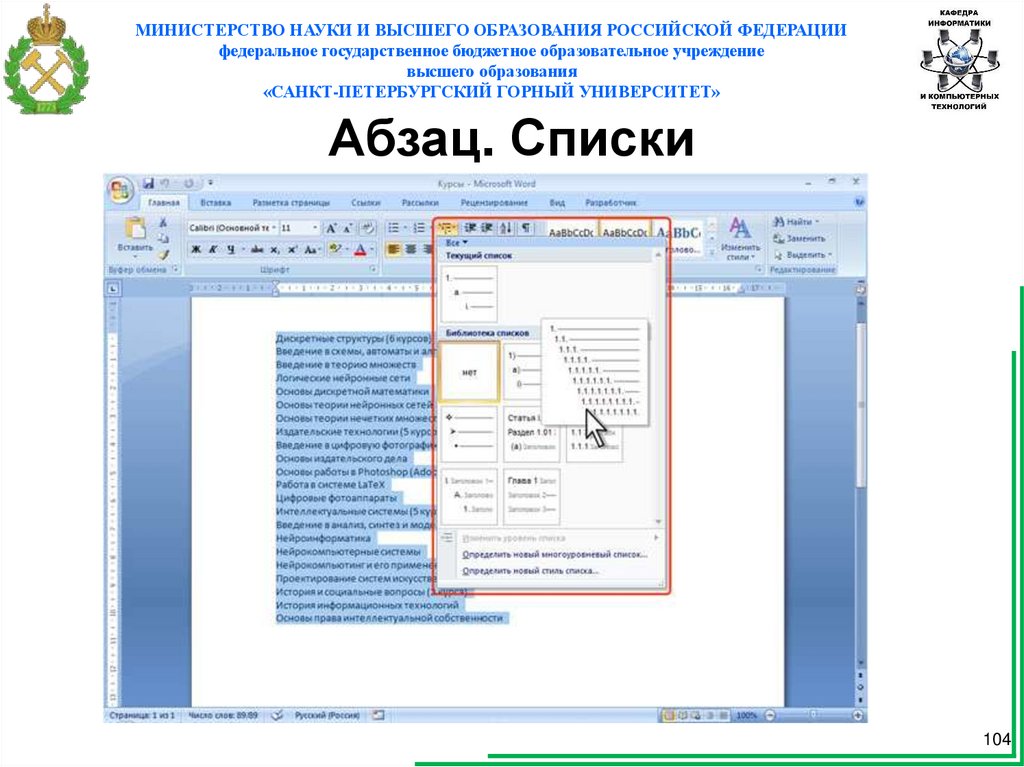1024x767 pixels.
Task: Switch to the Ссылки tab
Action: (365, 203)
